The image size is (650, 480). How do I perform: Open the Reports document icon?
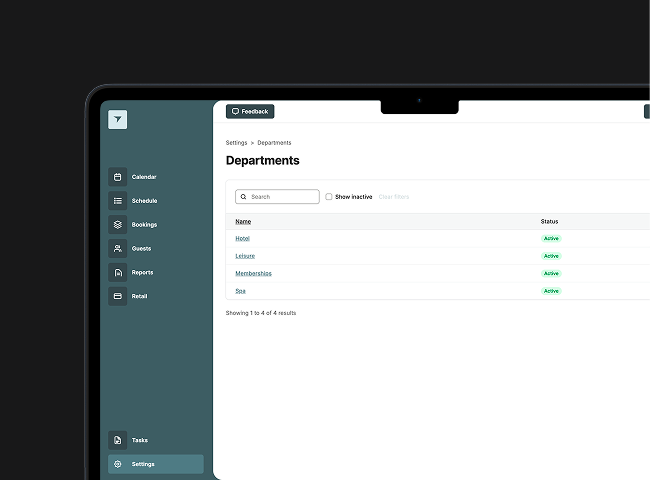117,272
